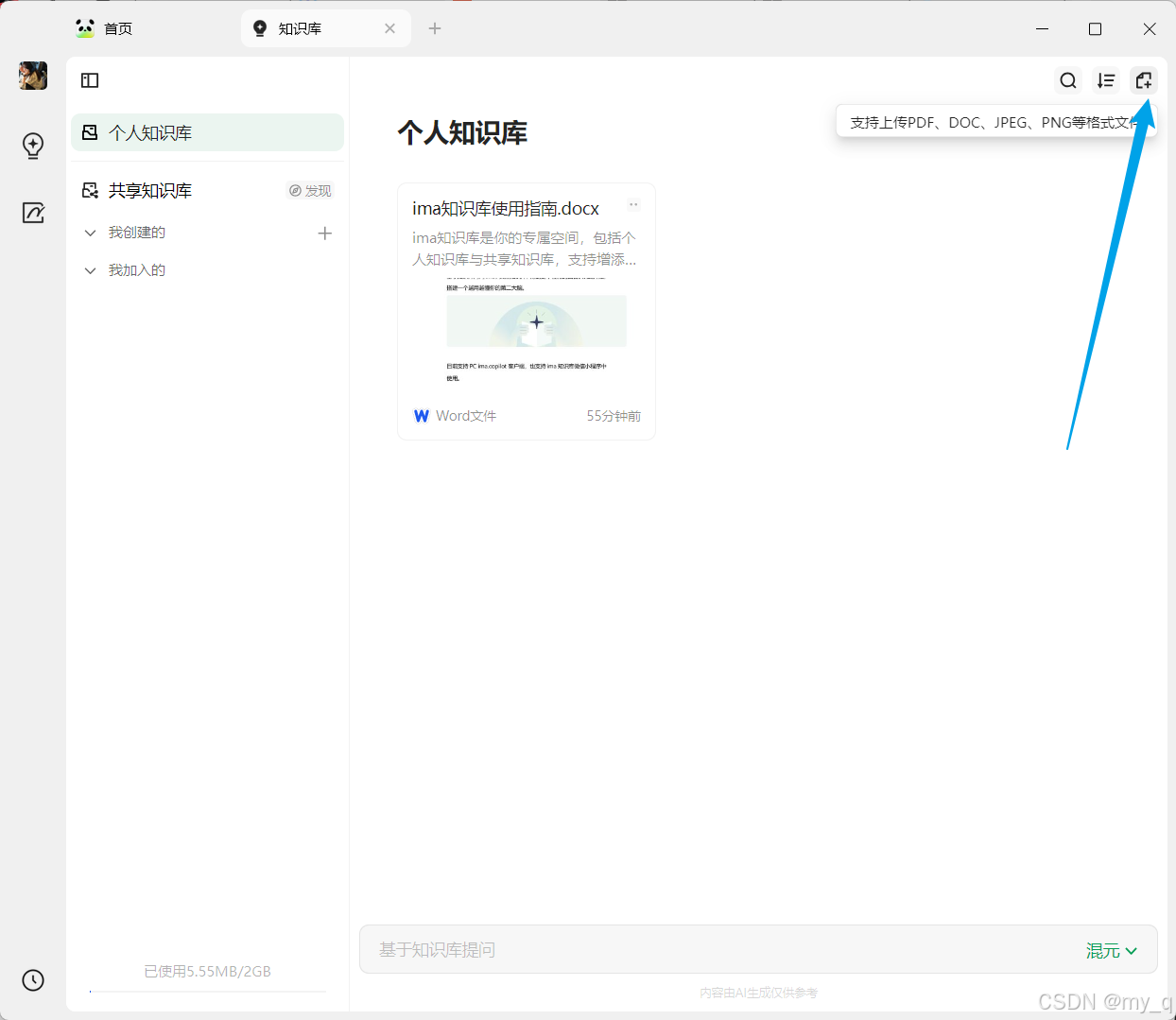Minimize the ima window
Screen dimensions: 1176x1020
(x=1042, y=28)
